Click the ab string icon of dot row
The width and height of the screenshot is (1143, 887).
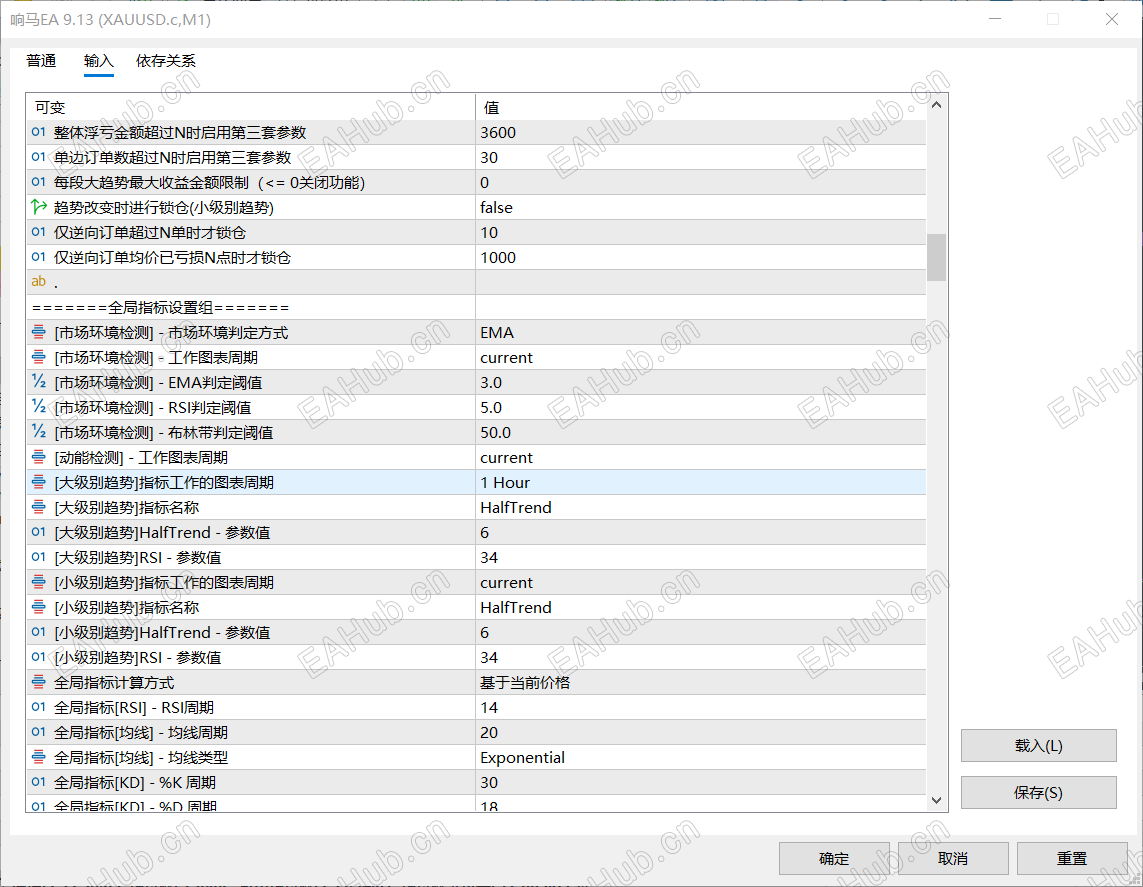point(39,281)
